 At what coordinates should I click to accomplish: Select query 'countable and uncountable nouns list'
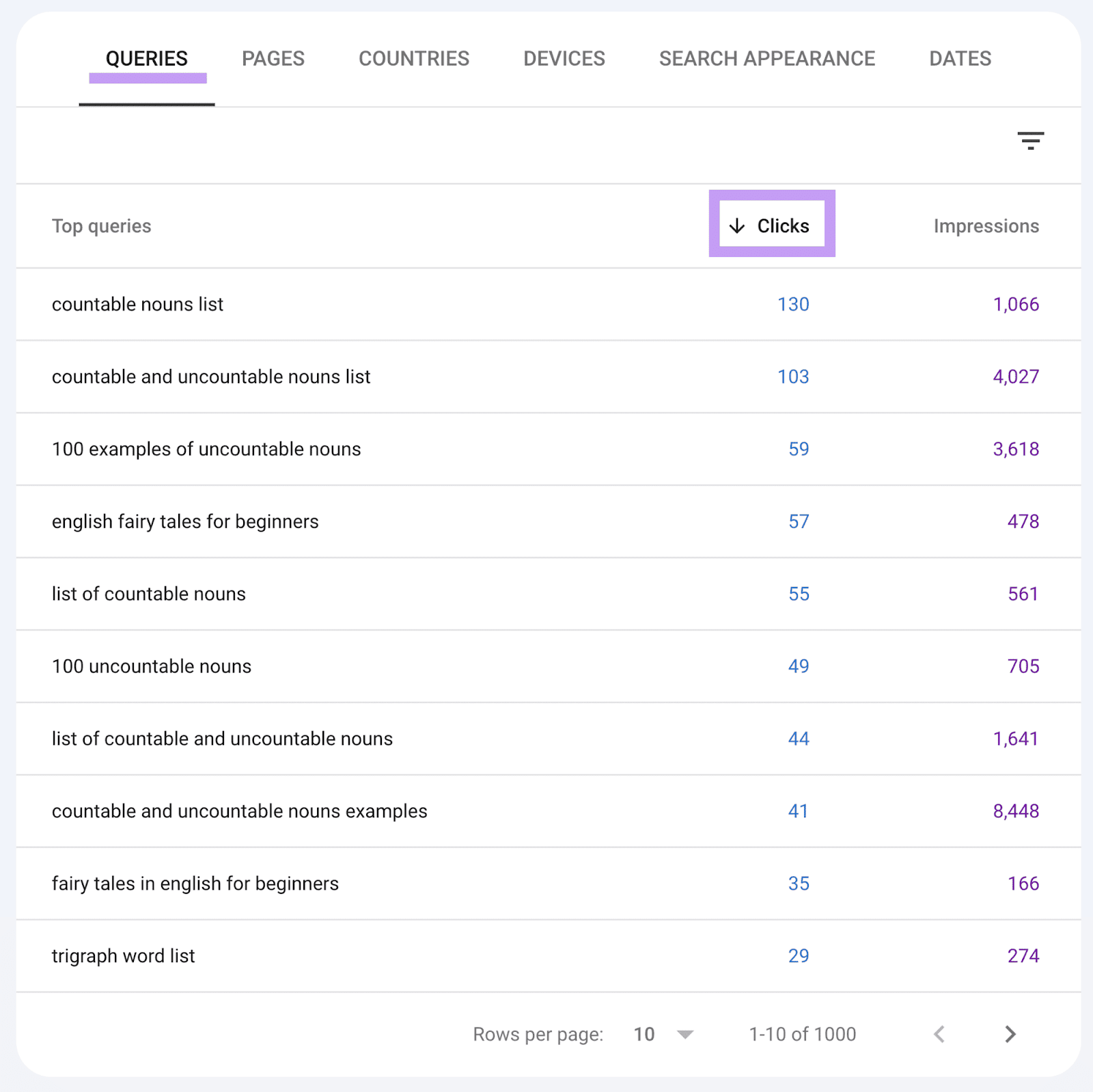pos(211,377)
